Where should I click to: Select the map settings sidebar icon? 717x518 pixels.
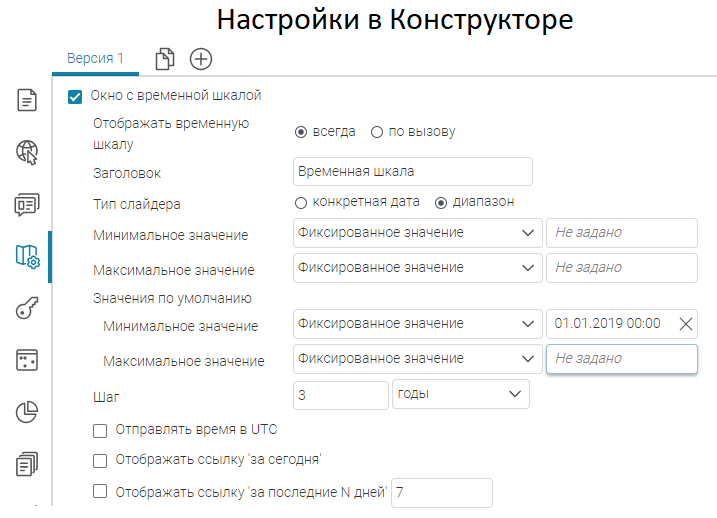(x=26, y=257)
